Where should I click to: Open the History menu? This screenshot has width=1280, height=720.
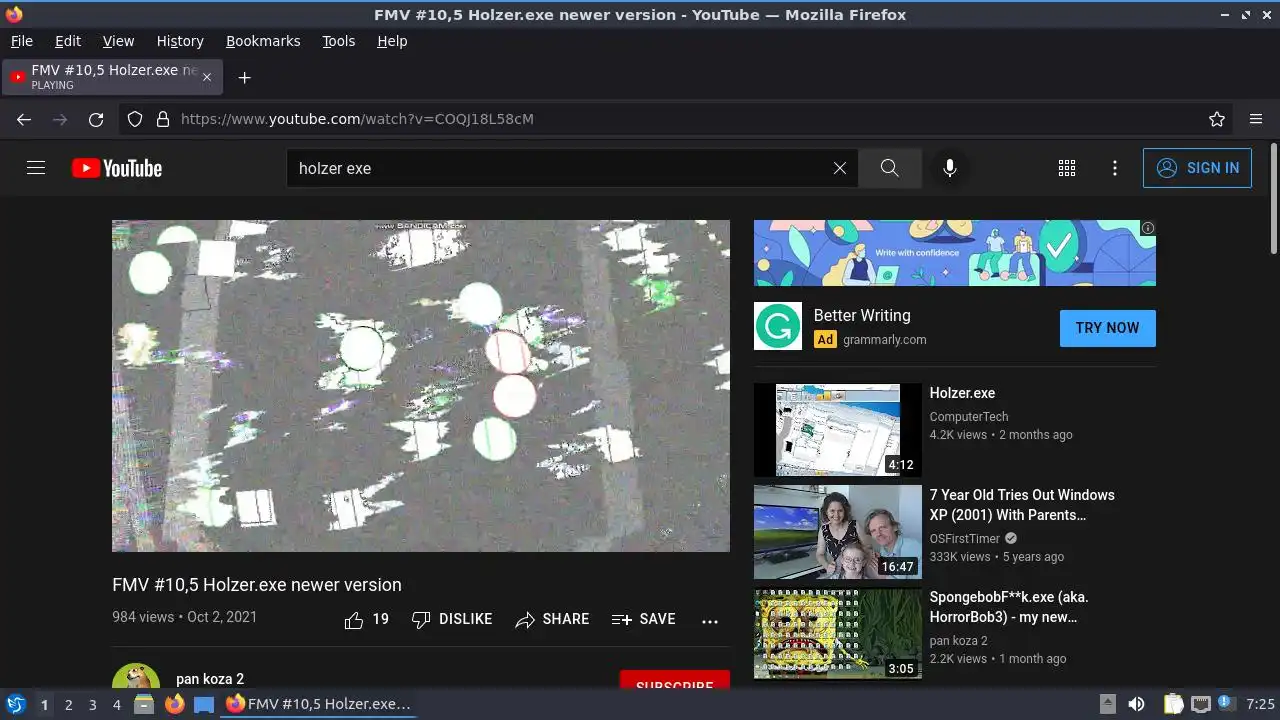[x=180, y=41]
